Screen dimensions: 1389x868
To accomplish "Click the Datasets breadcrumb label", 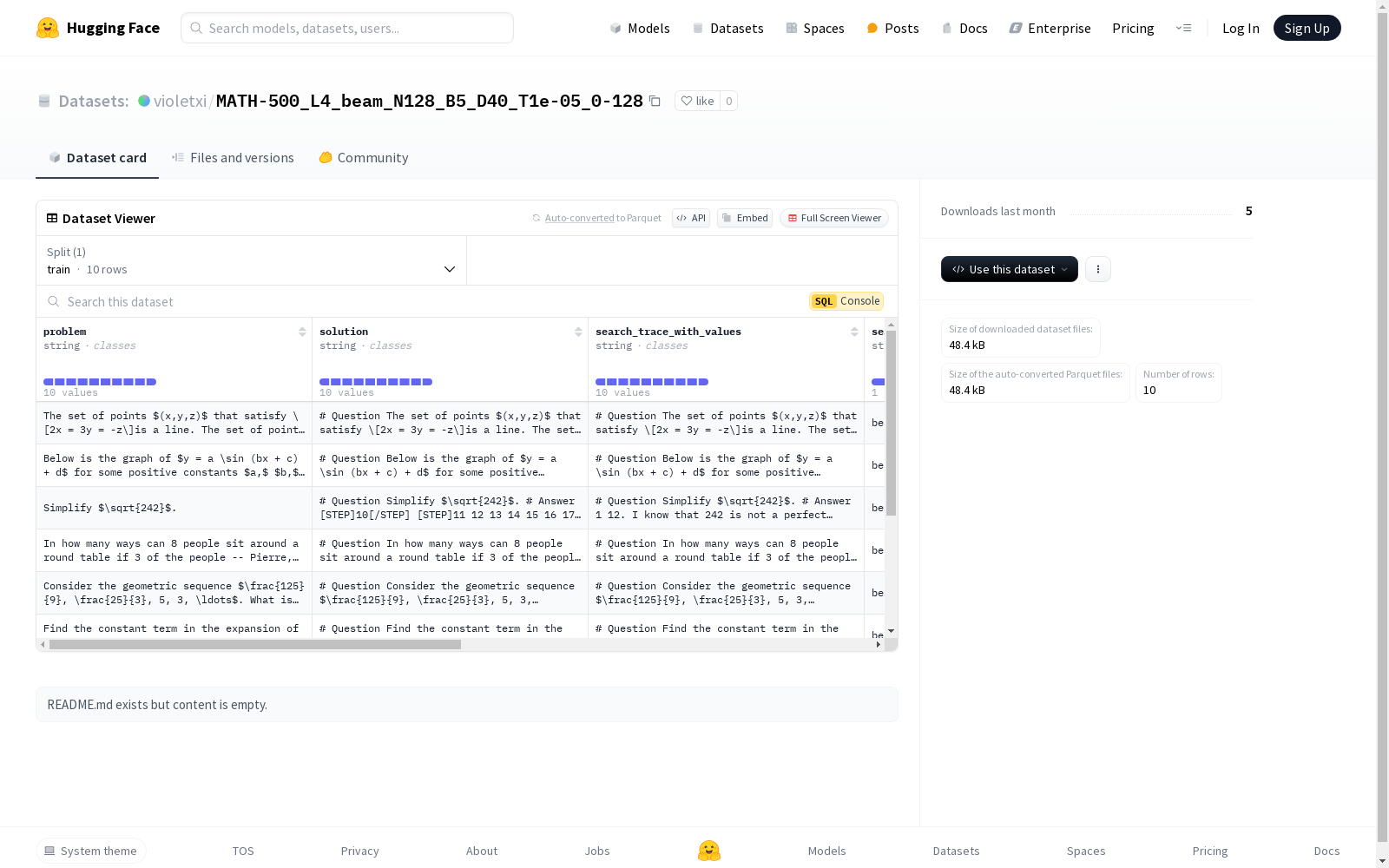I will 93,101.
